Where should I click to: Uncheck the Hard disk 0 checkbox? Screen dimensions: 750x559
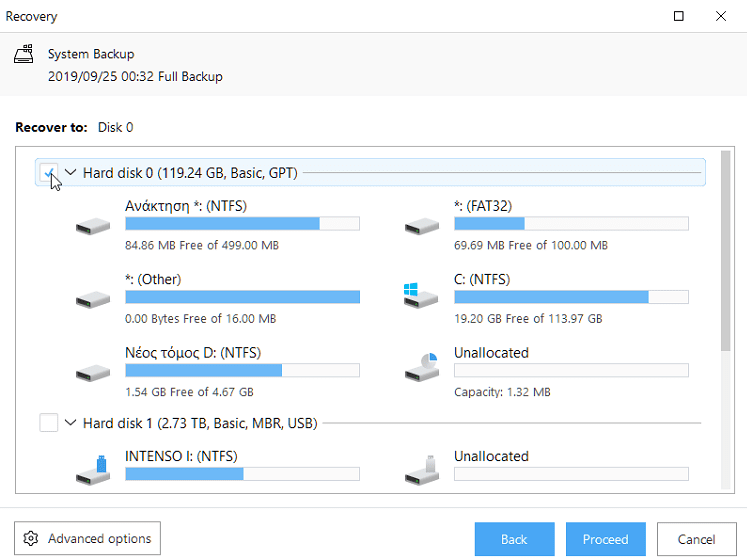[x=48, y=173]
